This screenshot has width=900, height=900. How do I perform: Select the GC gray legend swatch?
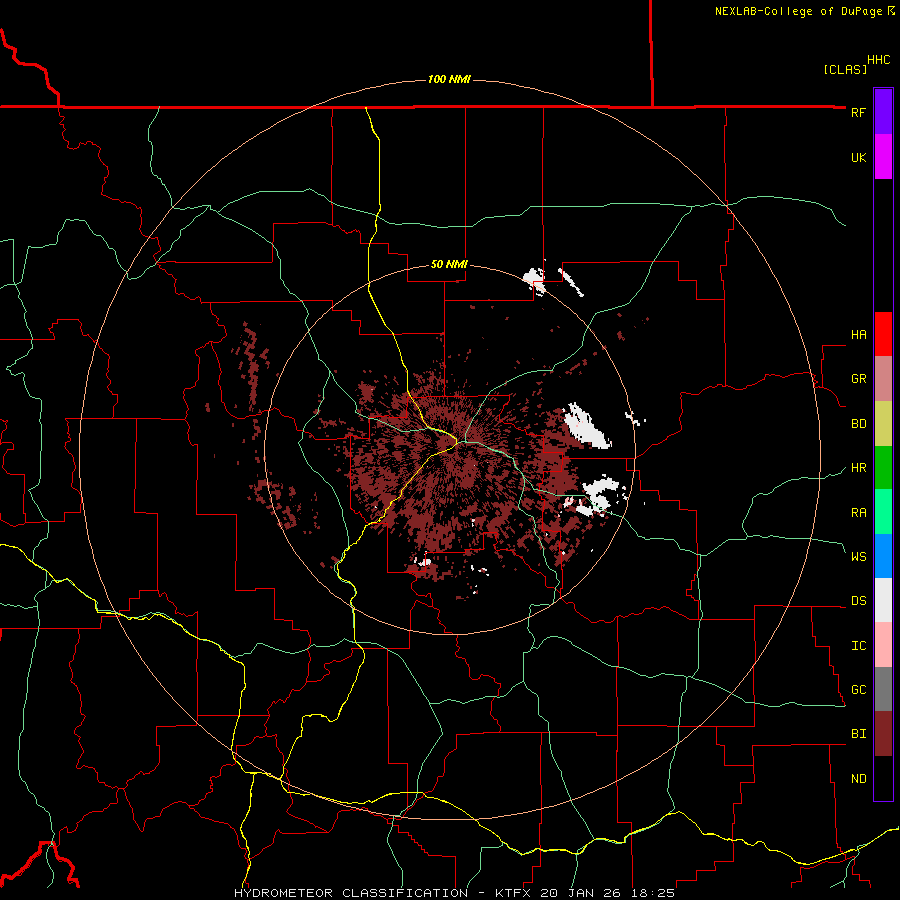coord(883,689)
